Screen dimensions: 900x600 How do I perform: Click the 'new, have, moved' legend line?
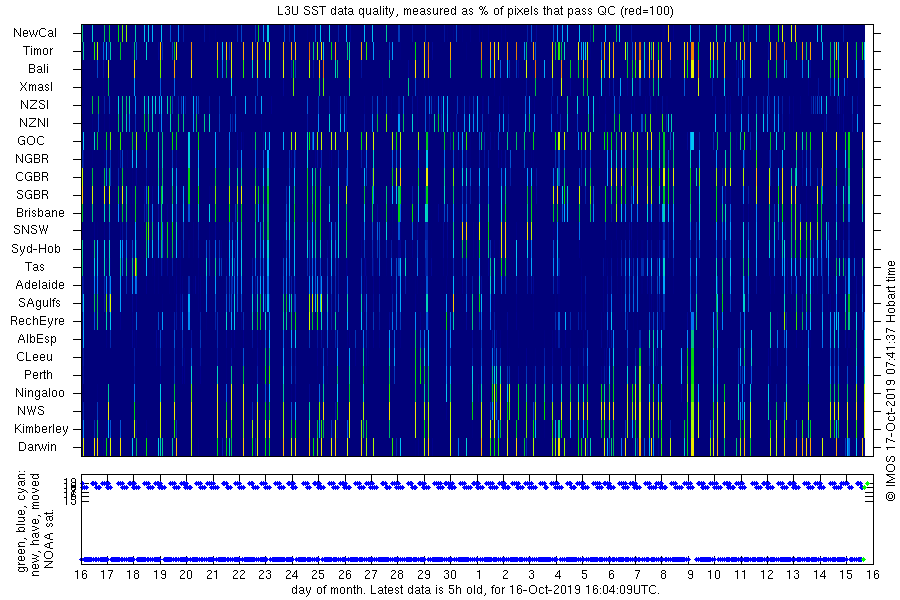click(35, 525)
